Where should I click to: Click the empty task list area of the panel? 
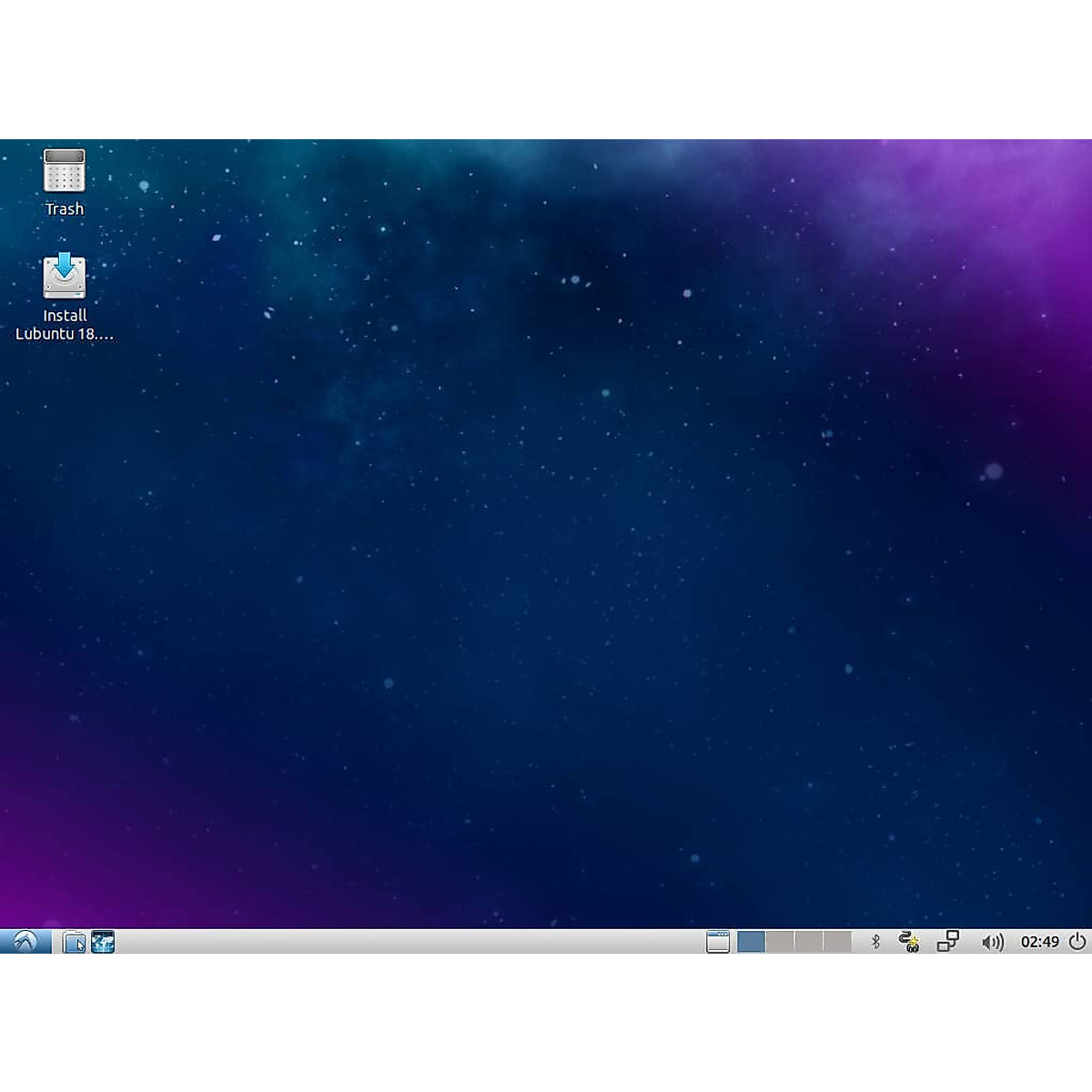(409, 942)
